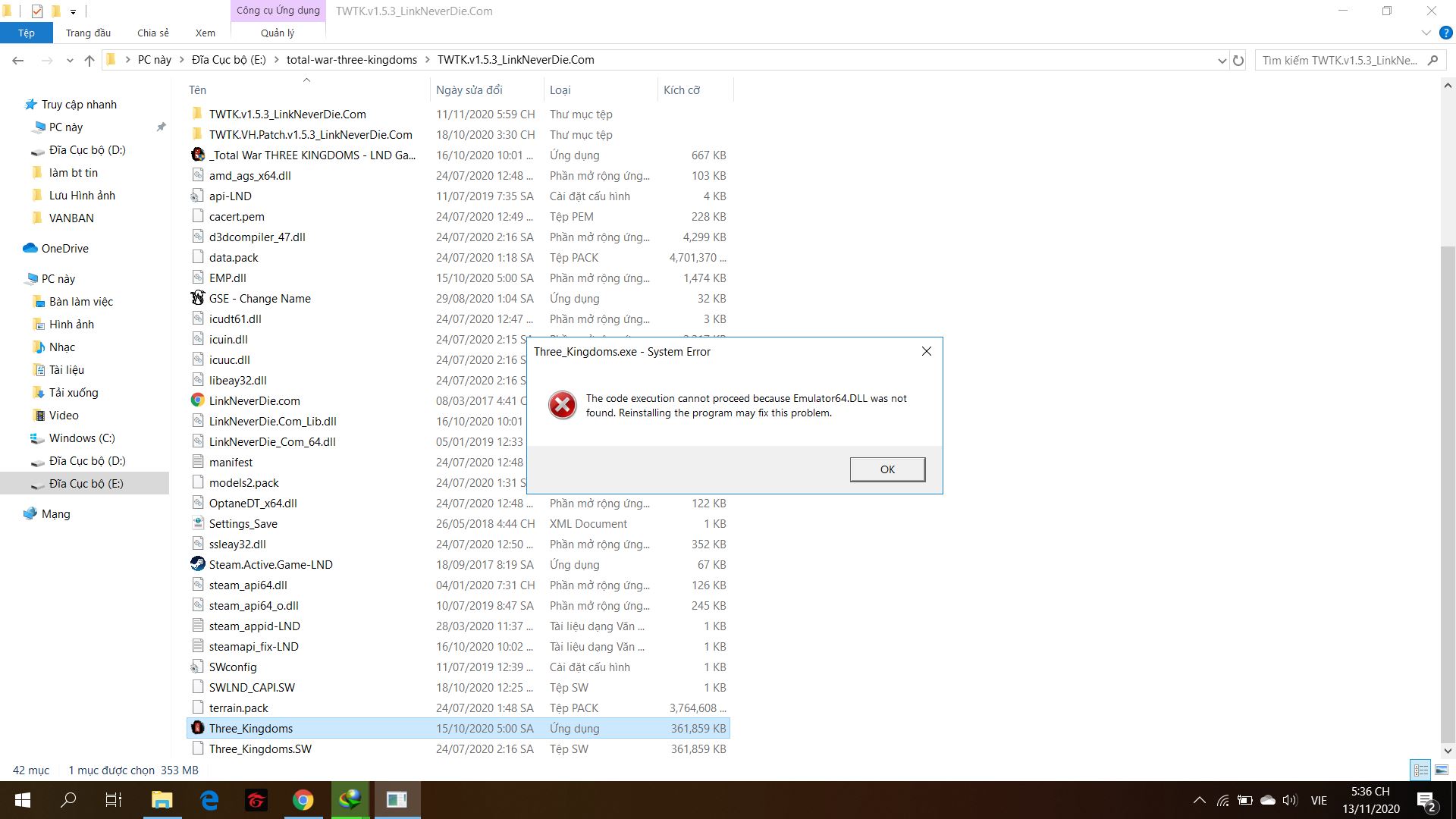Close the System Error dialog with X
Screen dimensions: 1456x819
[x=926, y=351]
